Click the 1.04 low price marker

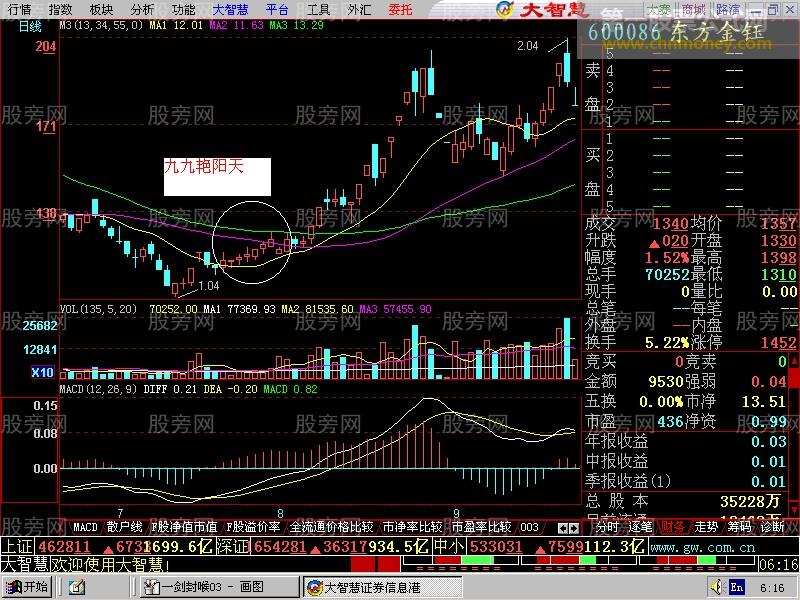pos(209,286)
